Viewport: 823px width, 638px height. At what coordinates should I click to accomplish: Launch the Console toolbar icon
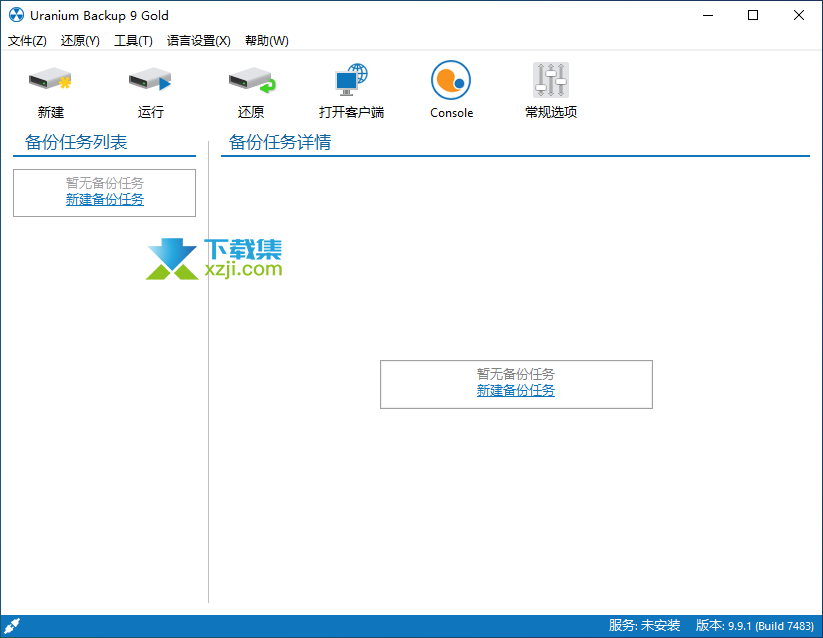pyautogui.click(x=451, y=81)
